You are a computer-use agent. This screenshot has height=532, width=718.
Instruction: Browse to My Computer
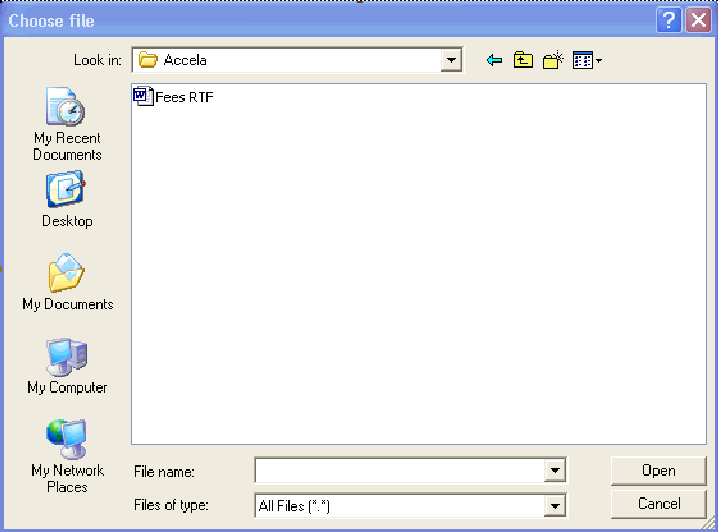click(x=67, y=366)
